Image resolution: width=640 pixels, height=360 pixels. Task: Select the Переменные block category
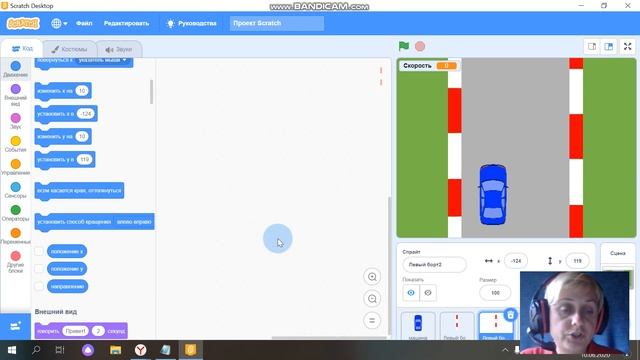coord(16,236)
